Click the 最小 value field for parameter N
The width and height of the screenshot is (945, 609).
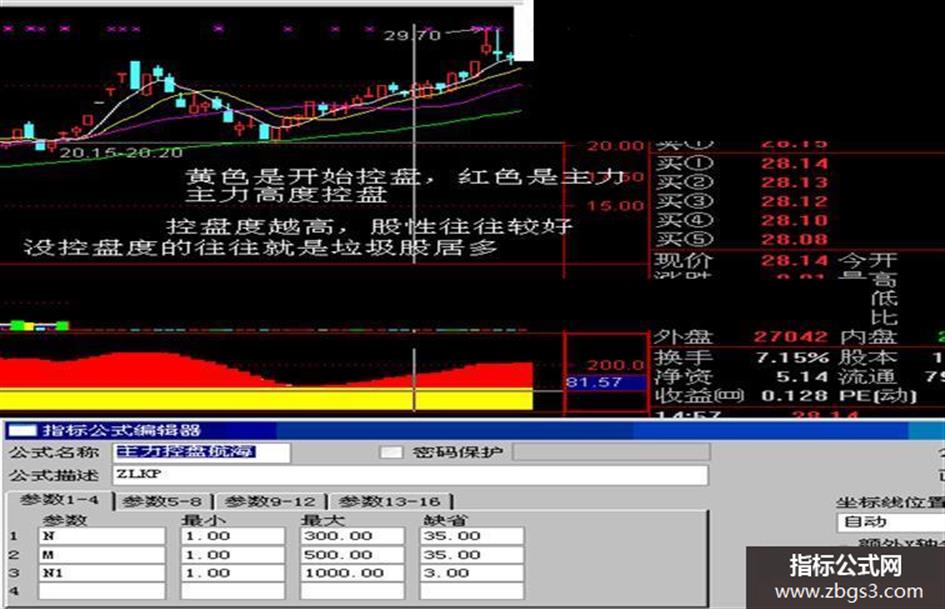[233, 536]
